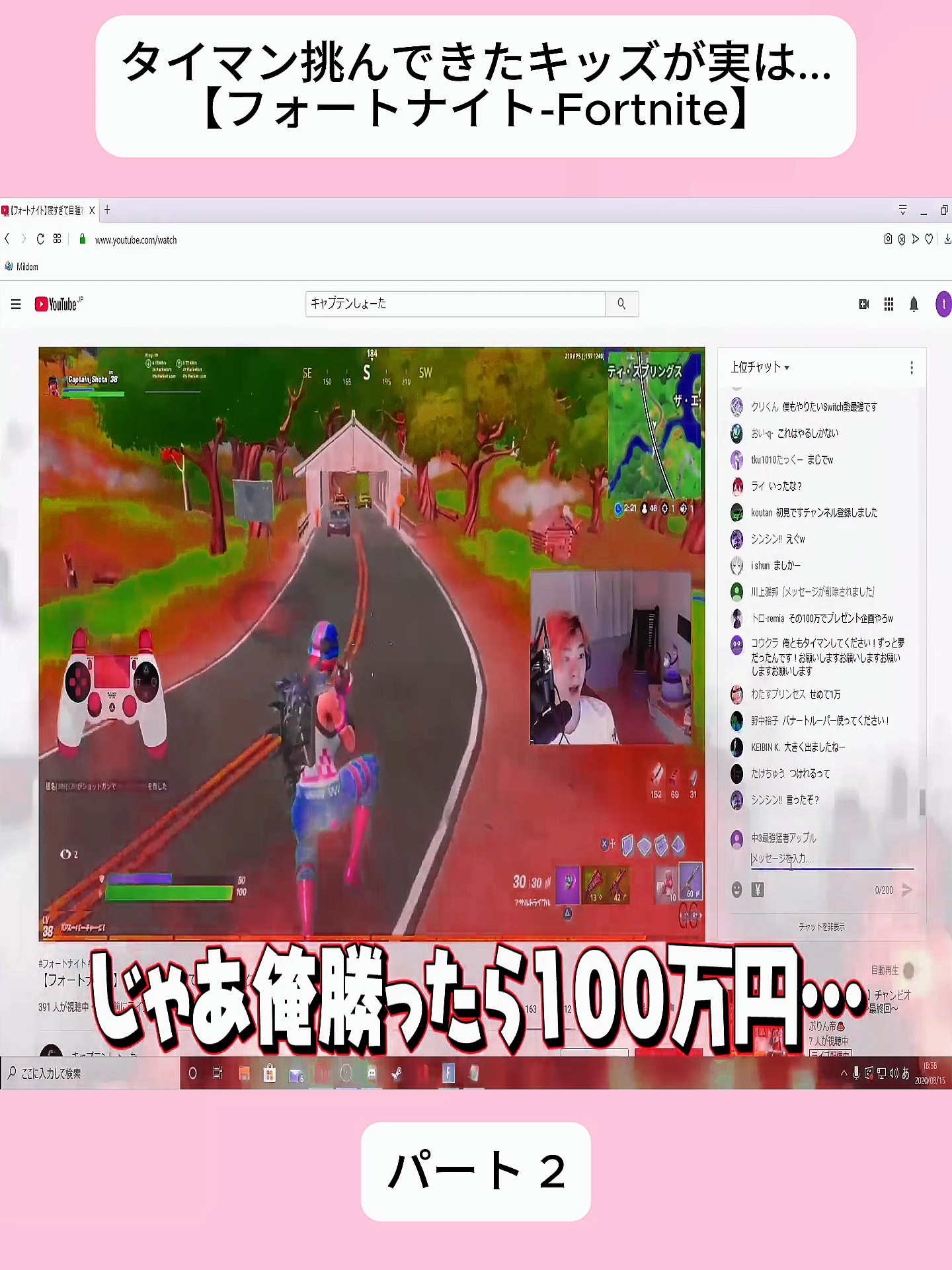The image size is (952, 1270).
Task: Open the chat emoji picker
Action: [x=737, y=890]
